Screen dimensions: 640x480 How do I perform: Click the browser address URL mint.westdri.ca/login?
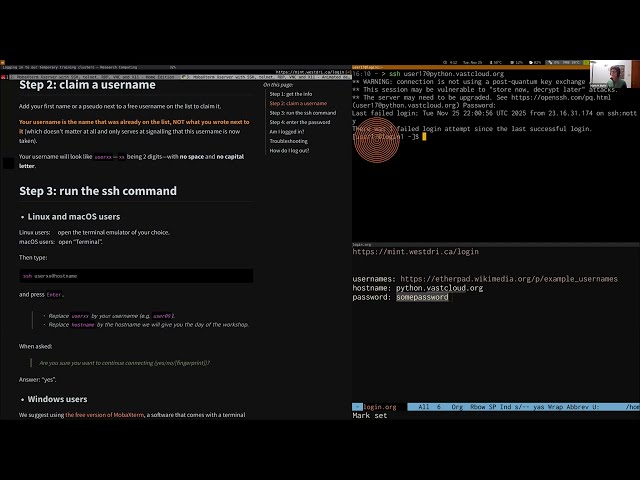pyautogui.click(x=311, y=72)
